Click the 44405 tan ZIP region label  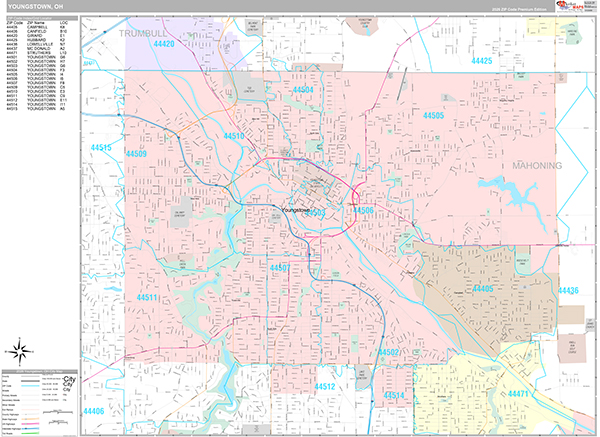click(483, 289)
